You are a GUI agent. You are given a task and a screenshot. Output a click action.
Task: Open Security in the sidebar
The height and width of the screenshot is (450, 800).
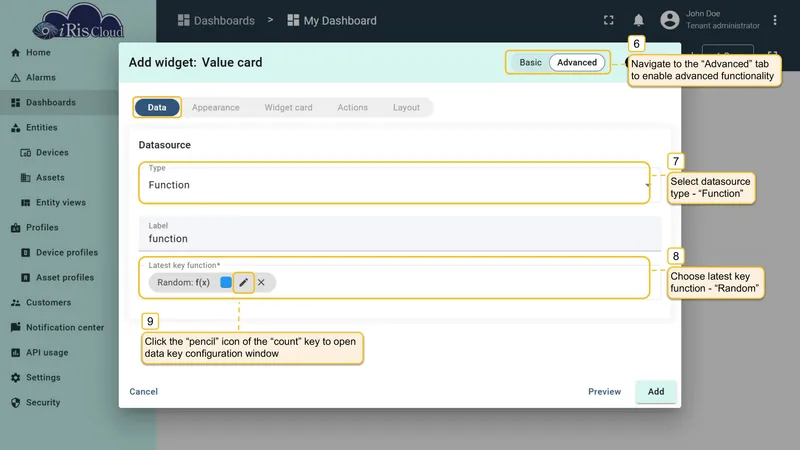pos(36,403)
